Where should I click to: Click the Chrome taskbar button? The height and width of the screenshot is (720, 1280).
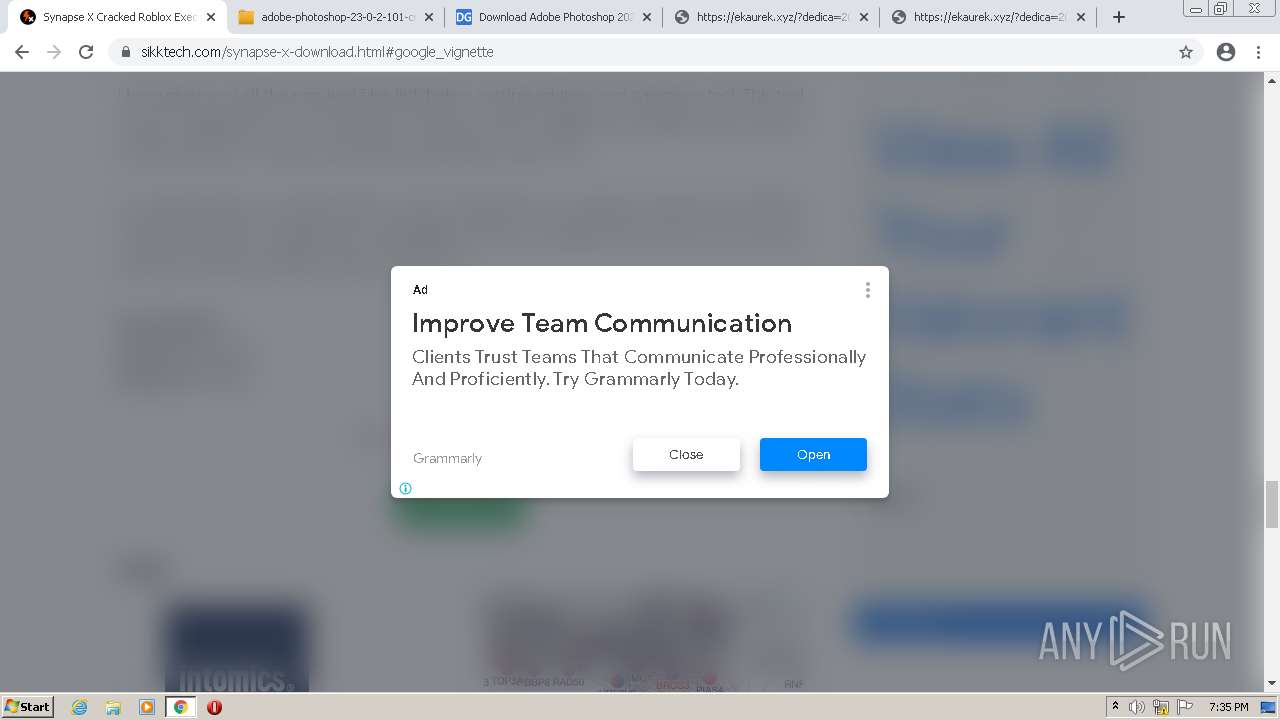tap(180, 707)
